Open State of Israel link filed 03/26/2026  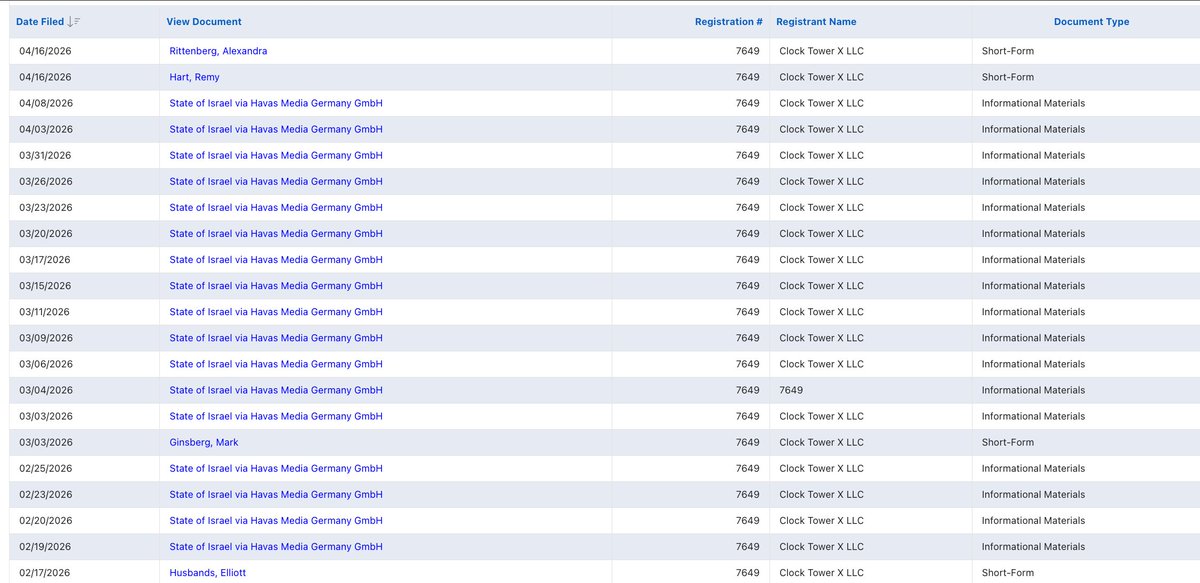276,181
